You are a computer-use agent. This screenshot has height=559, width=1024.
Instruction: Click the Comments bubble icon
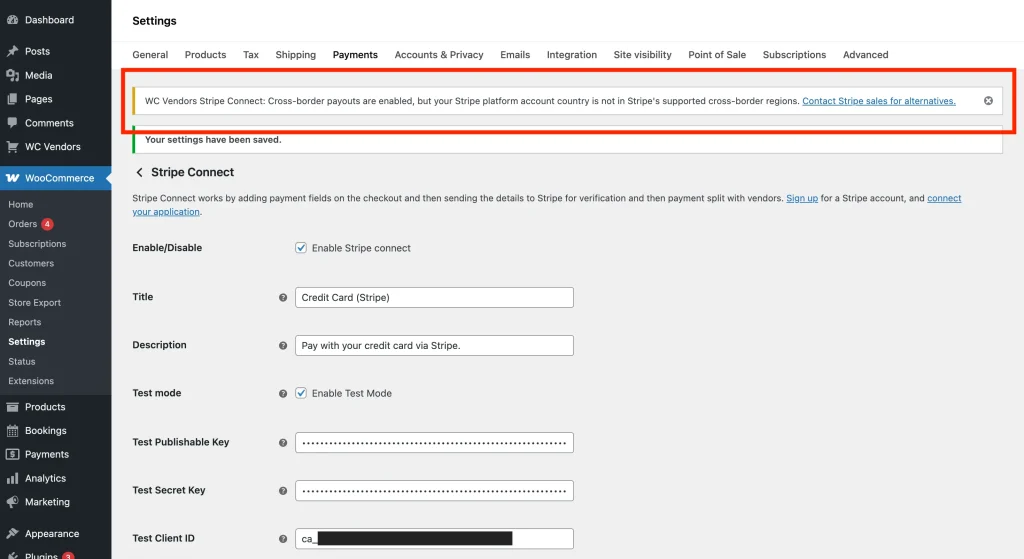pos(12,123)
